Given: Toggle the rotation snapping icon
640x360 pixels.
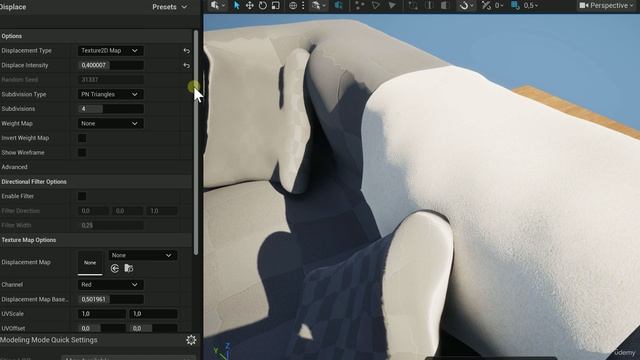Looking at the screenshot, I should click(x=464, y=6).
